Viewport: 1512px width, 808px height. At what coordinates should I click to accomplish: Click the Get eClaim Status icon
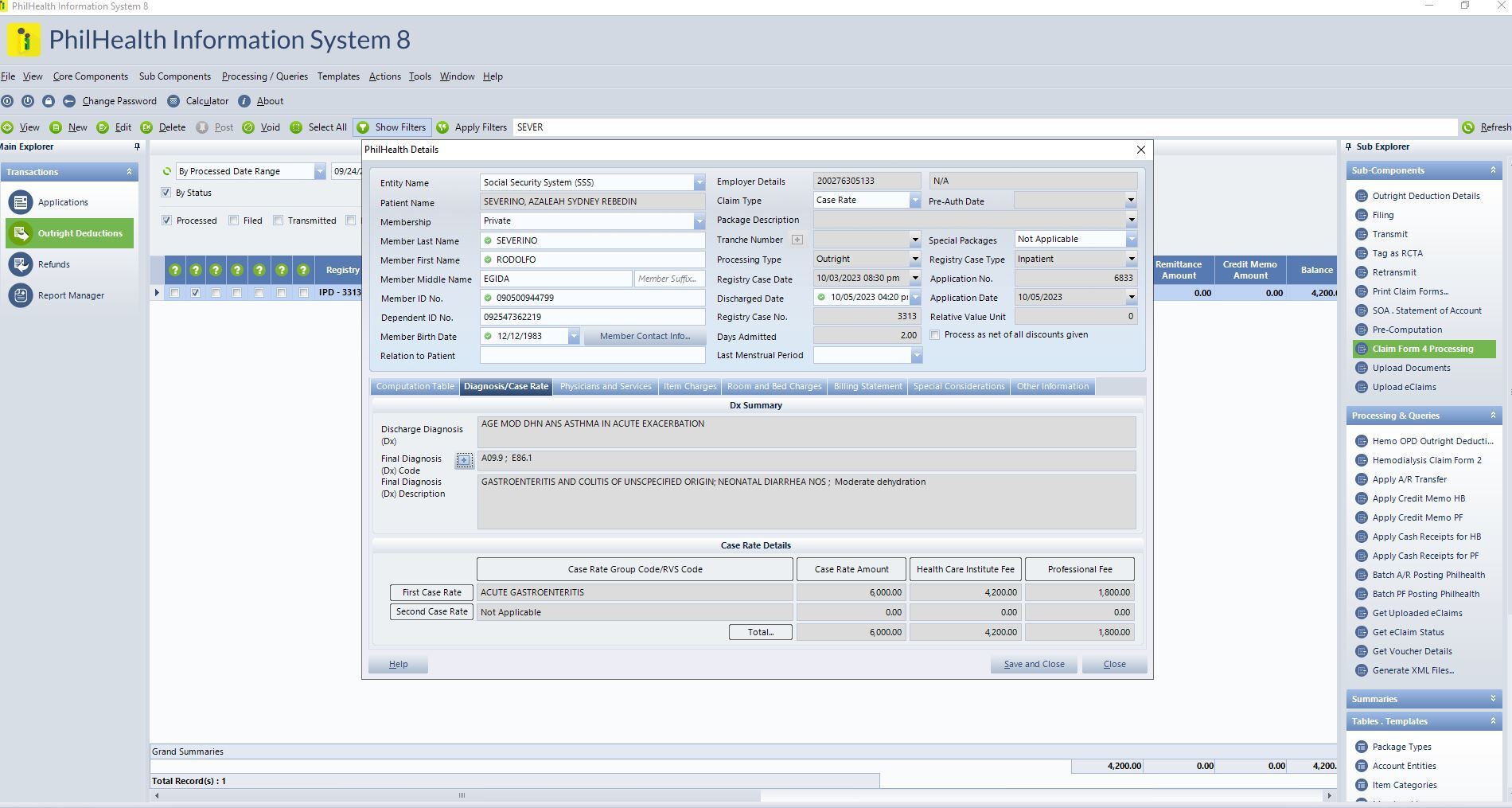coord(1362,632)
